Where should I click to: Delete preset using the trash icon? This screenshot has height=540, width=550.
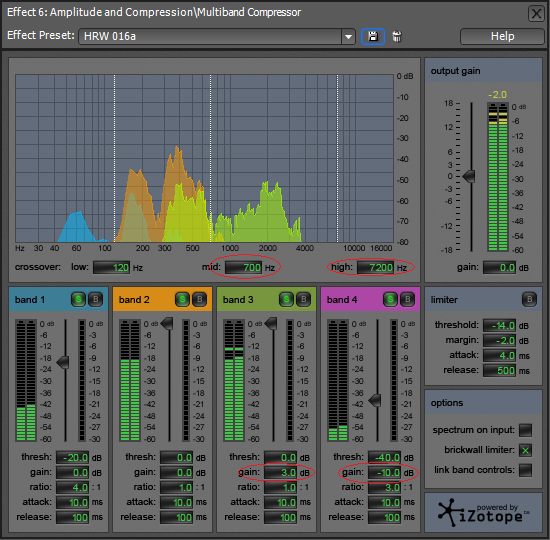[397, 36]
